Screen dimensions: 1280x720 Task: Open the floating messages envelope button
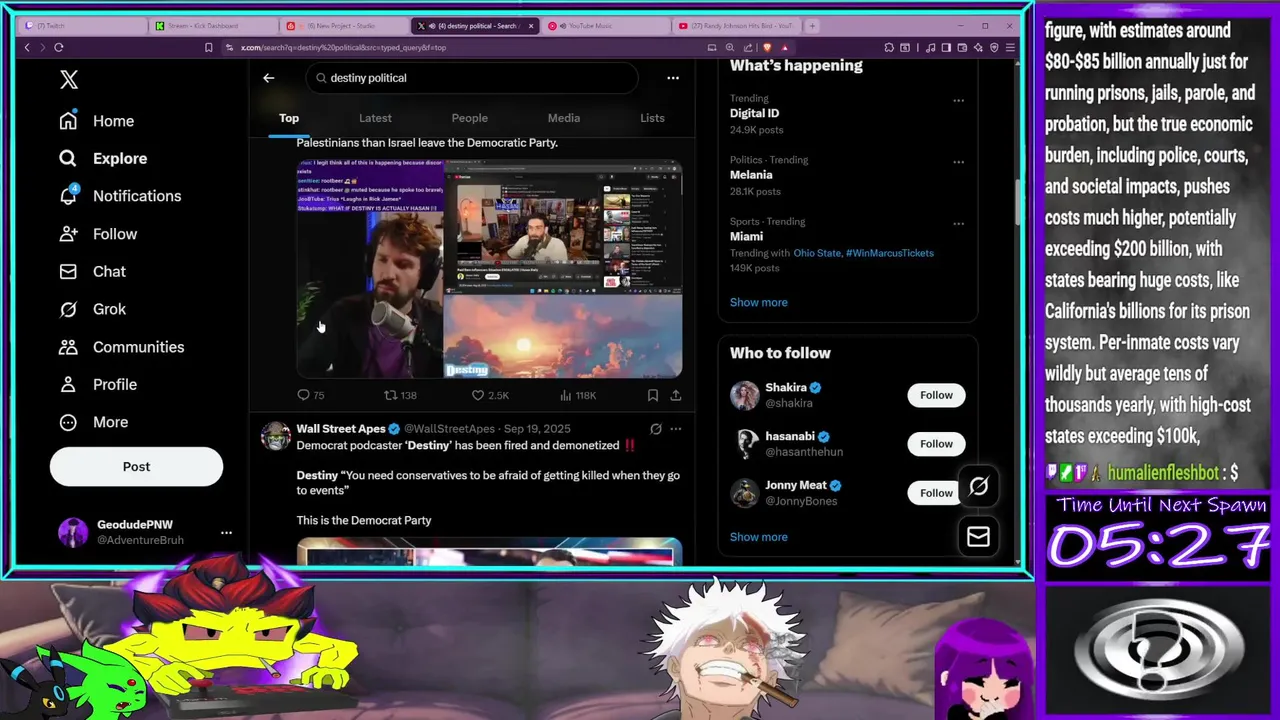coord(978,537)
